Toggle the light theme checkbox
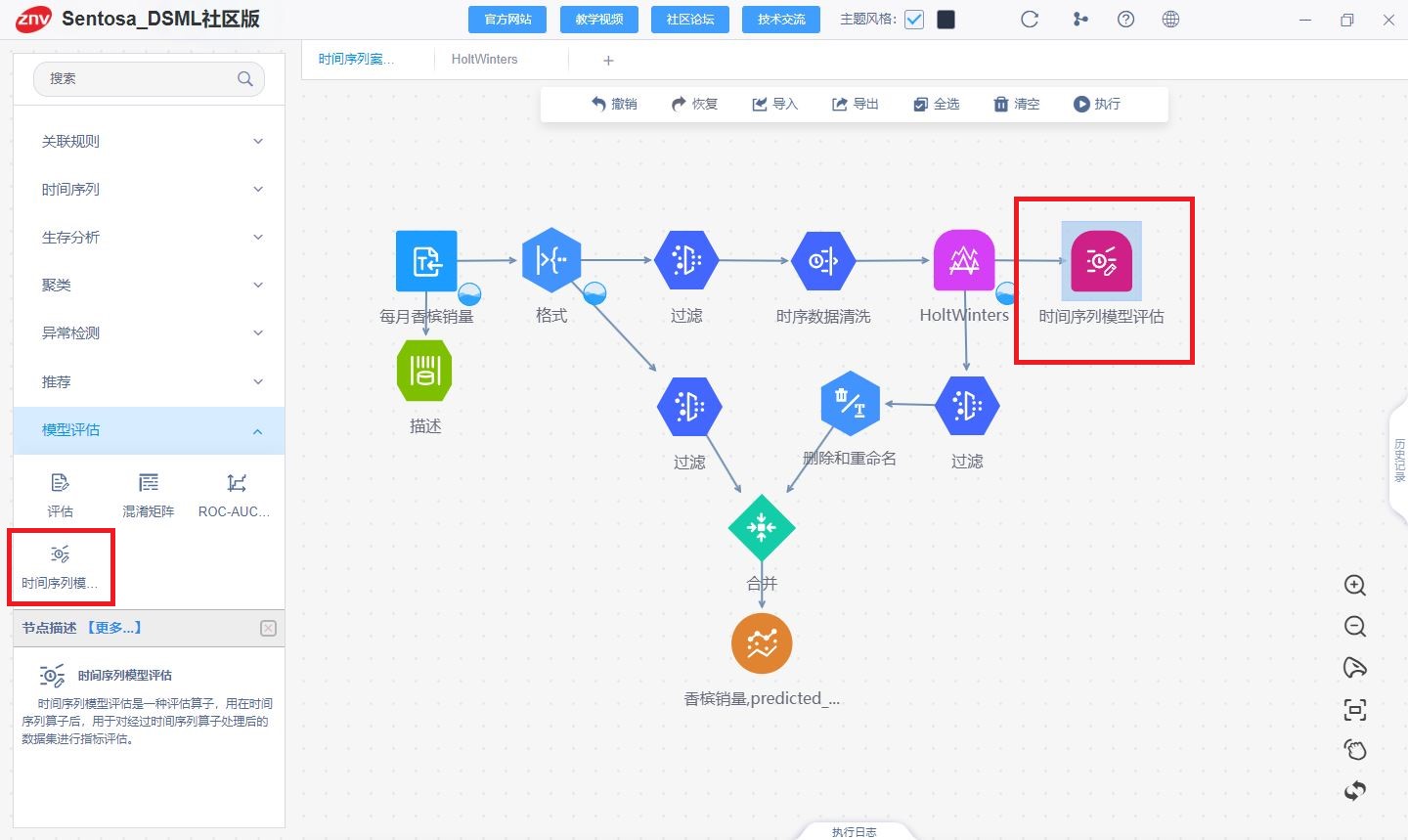Image resolution: width=1408 pixels, height=840 pixels. [x=914, y=20]
